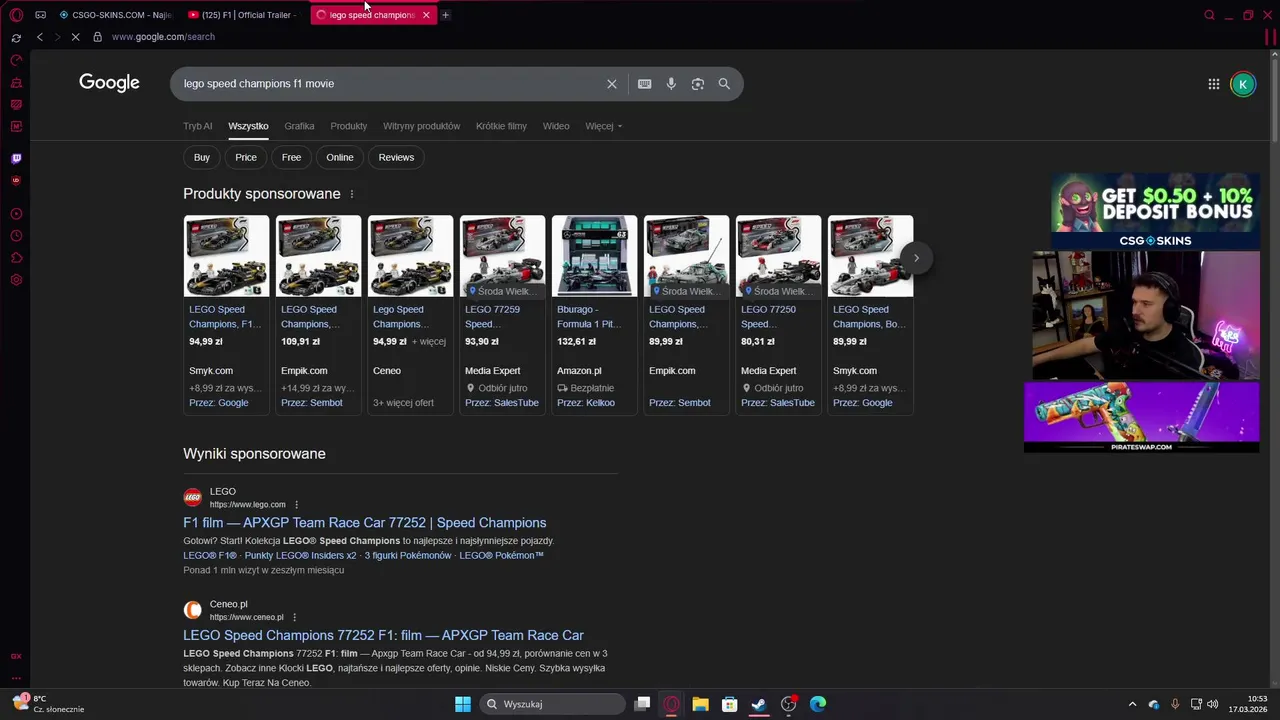
Task: Open the Google apps grid
Action: 1214,84
